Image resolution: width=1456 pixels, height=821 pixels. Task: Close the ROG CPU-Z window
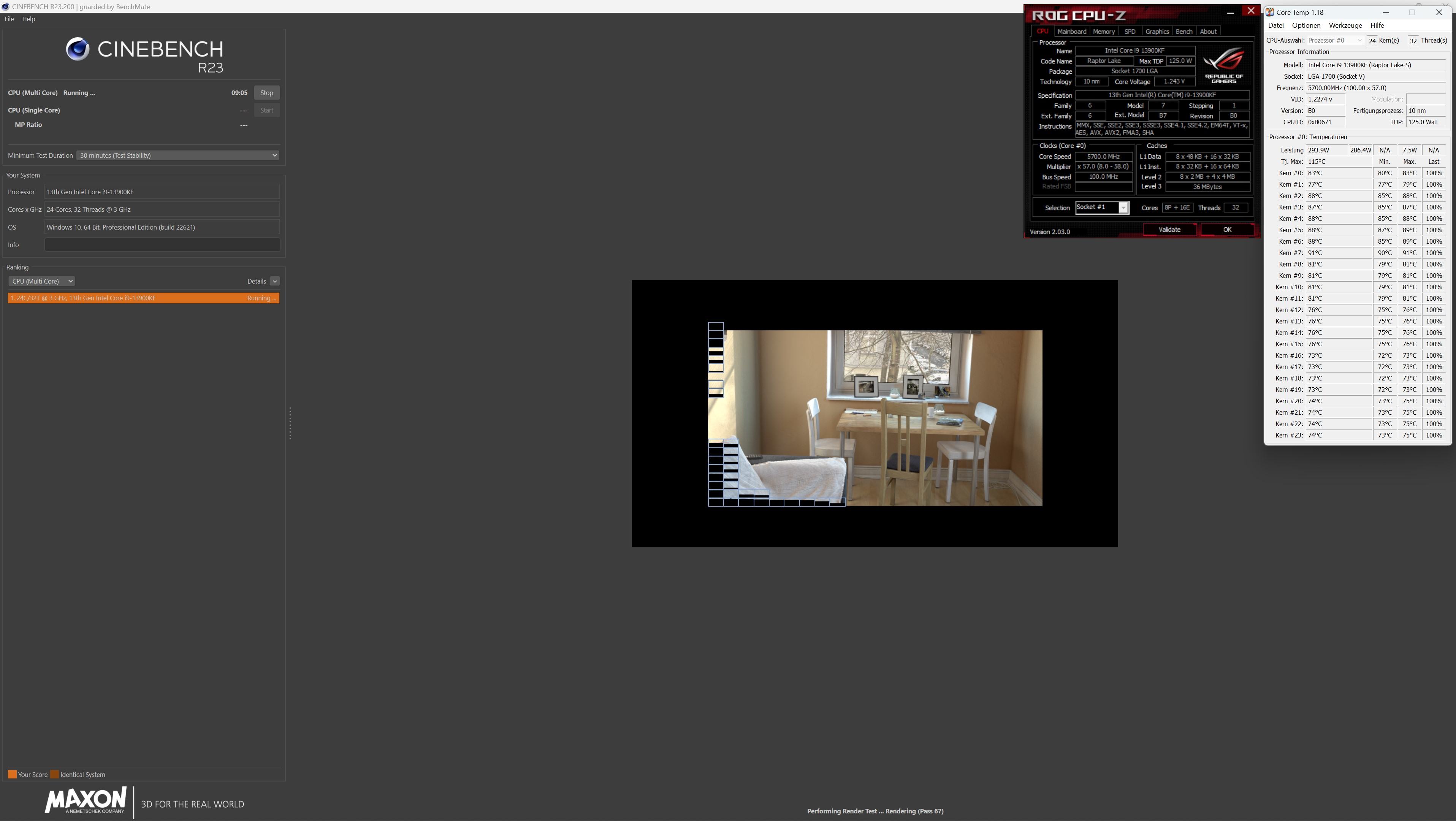[1251, 11]
